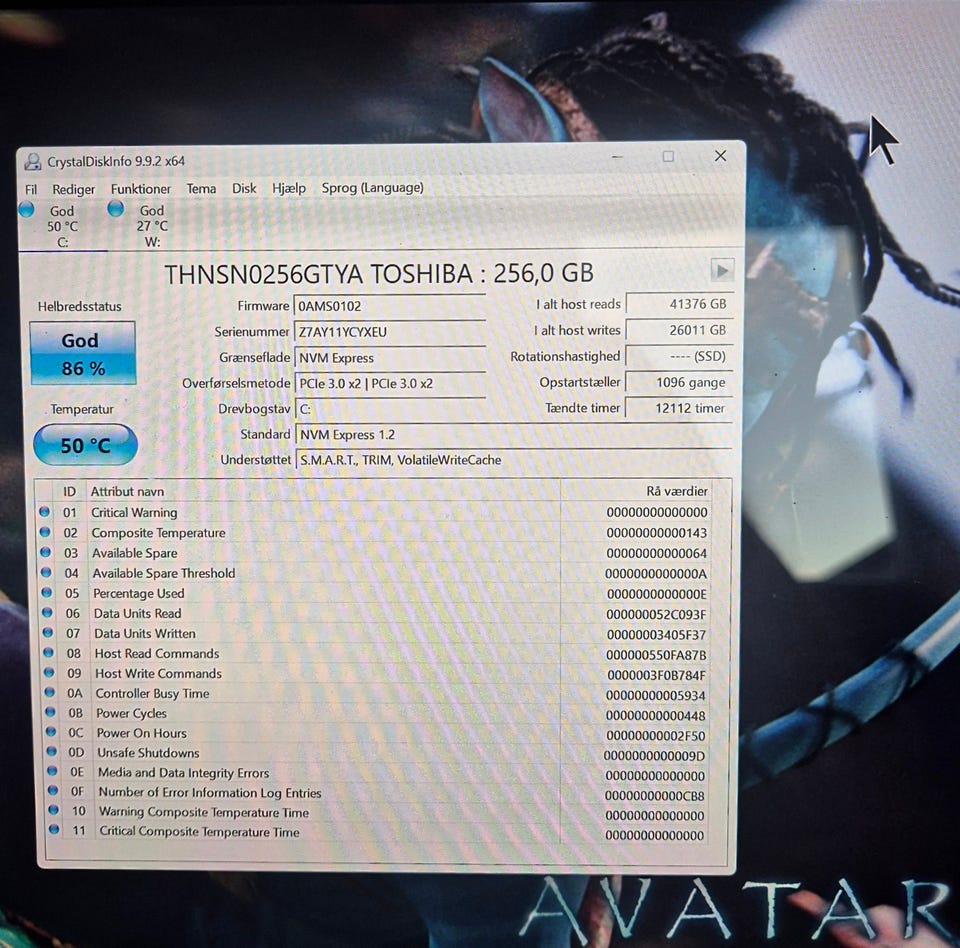Click status dot for Unsafe Shutdowns row
Viewport: 960px width, 948px height.
(51, 751)
